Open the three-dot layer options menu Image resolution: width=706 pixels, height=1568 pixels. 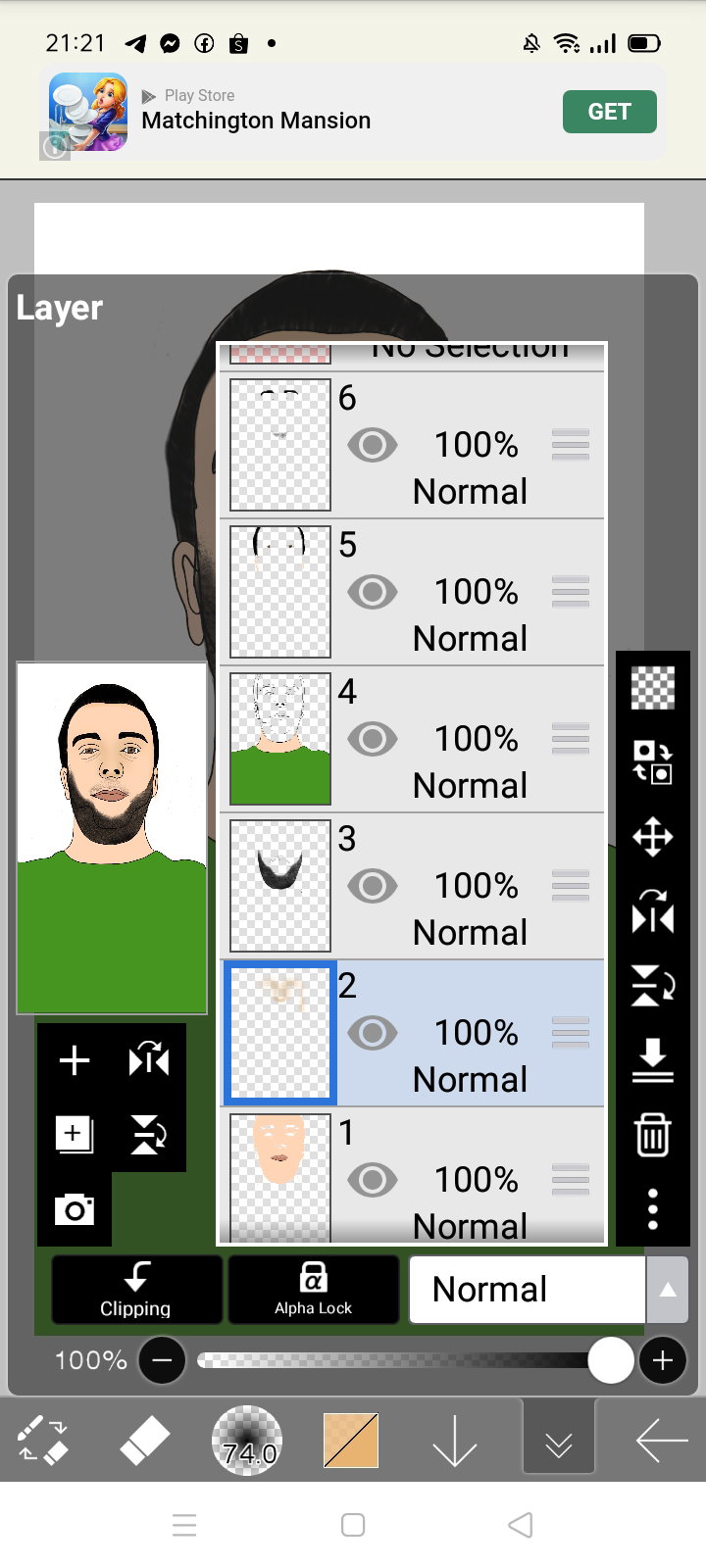652,1209
